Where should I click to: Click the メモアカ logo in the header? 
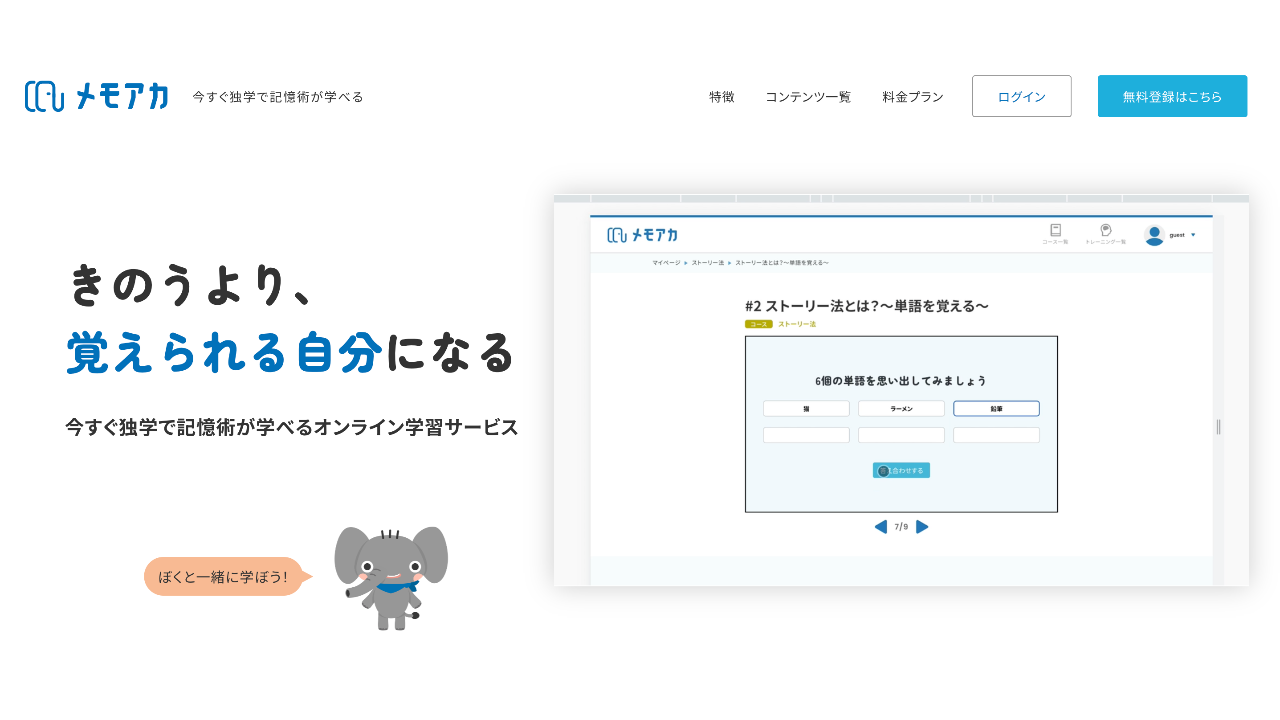click(x=96, y=96)
